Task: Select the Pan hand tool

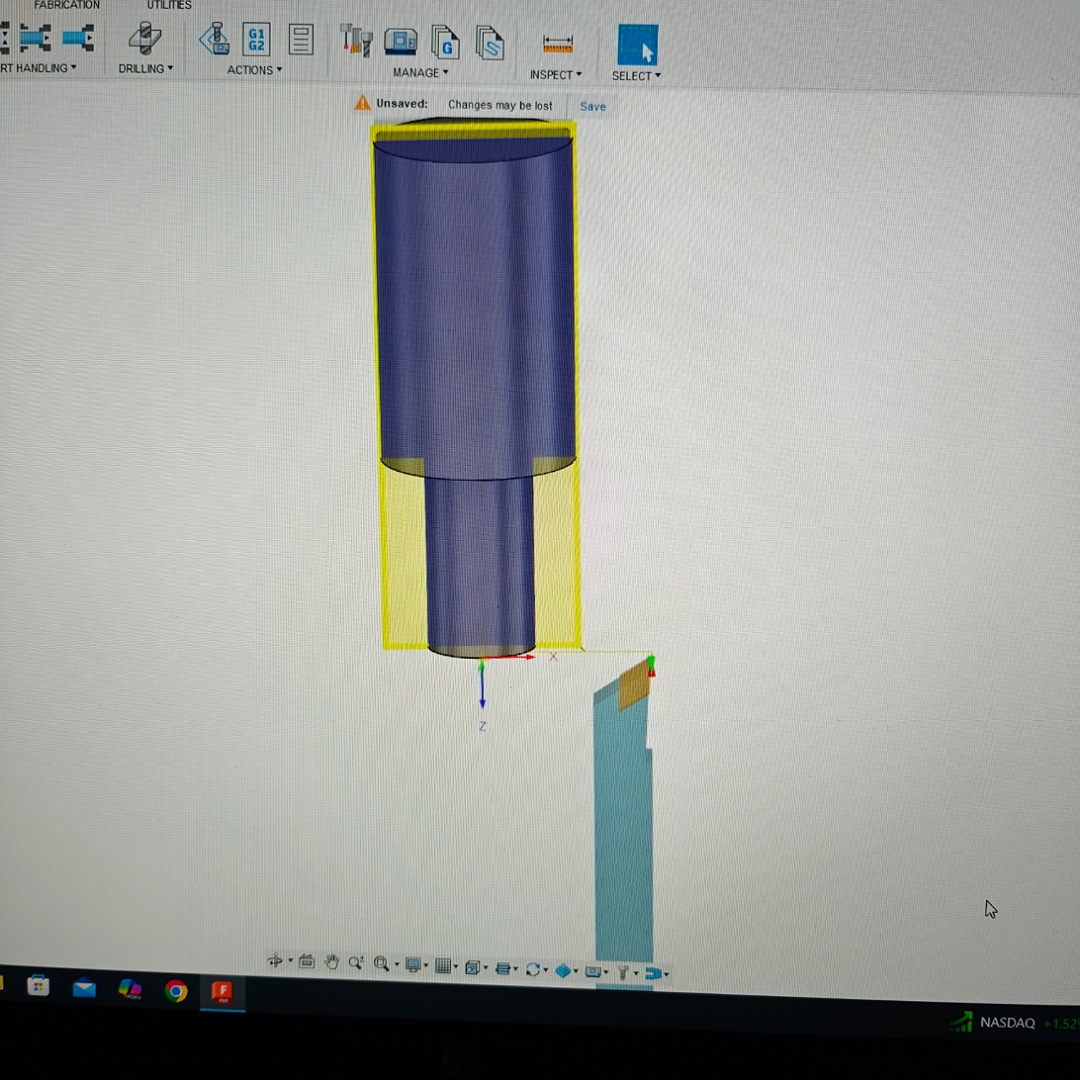Action: tap(332, 962)
